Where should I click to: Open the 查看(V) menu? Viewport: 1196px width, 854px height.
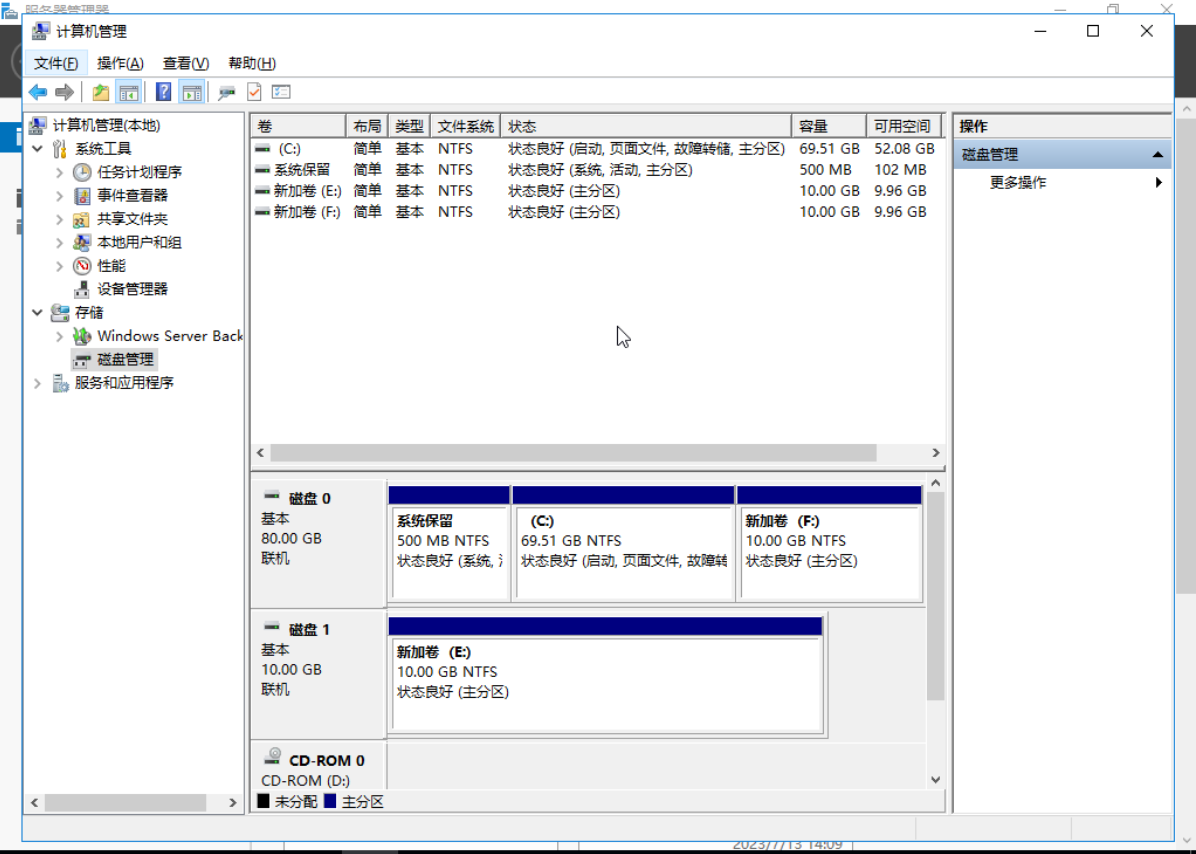(x=186, y=63)
